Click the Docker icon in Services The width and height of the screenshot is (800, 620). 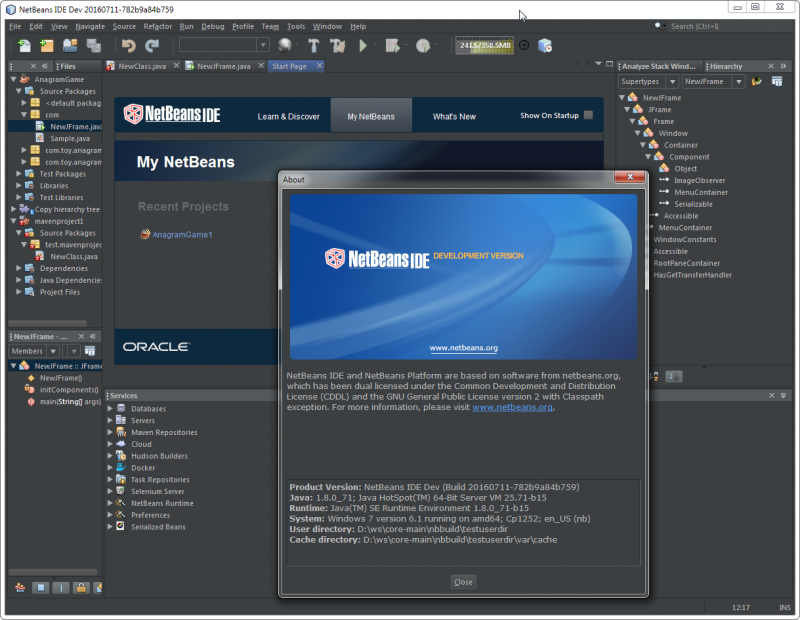click(121, 468)
